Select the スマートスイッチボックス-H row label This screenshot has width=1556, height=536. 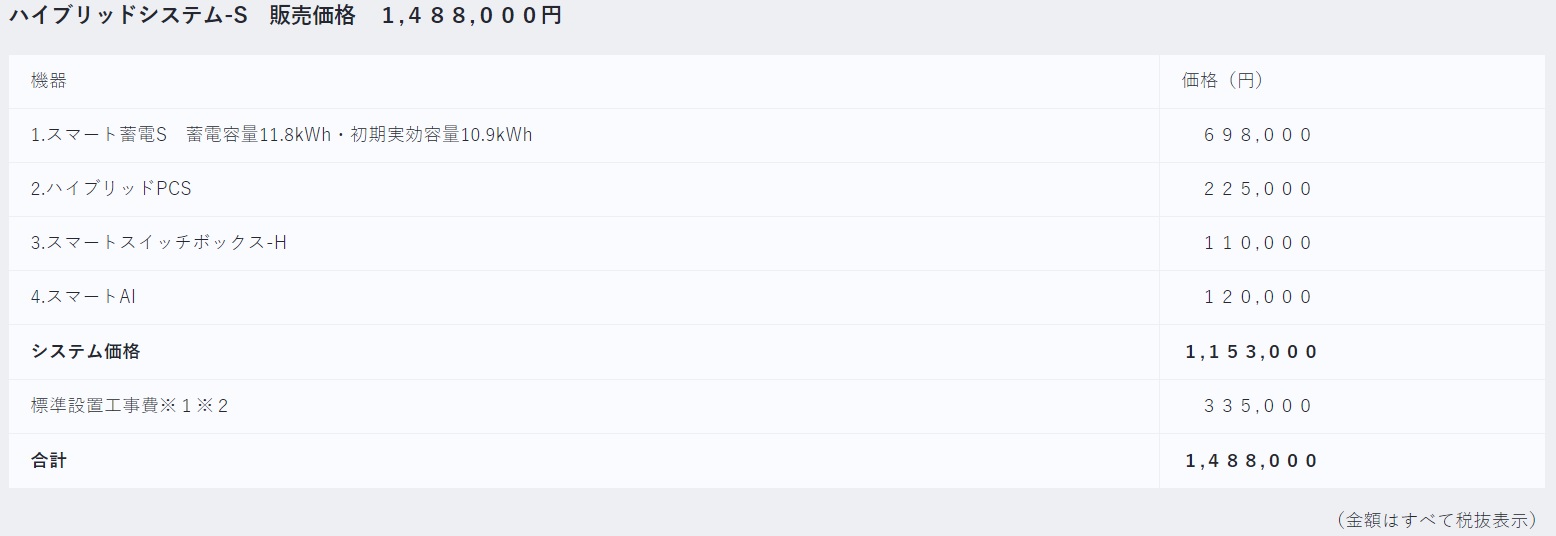pos(159,243)
